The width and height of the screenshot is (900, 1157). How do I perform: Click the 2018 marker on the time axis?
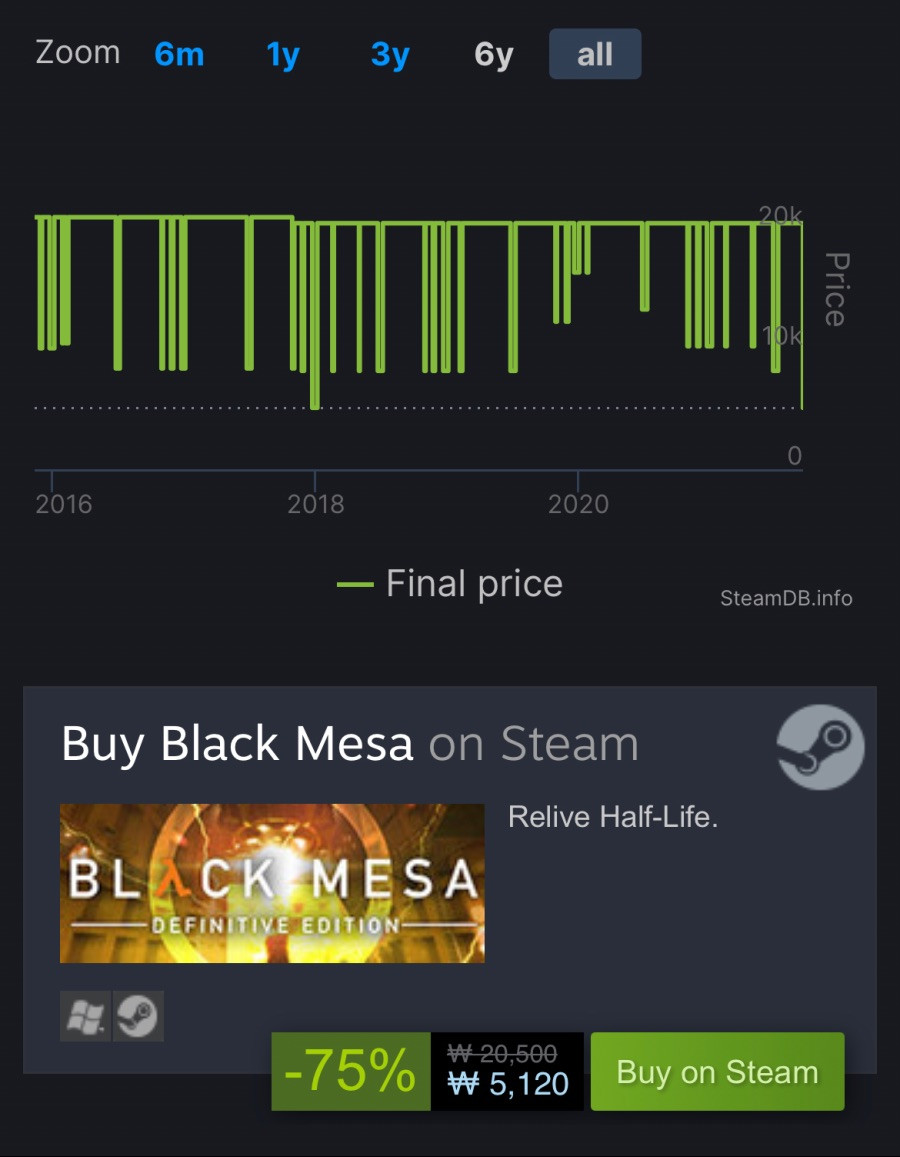315,503
